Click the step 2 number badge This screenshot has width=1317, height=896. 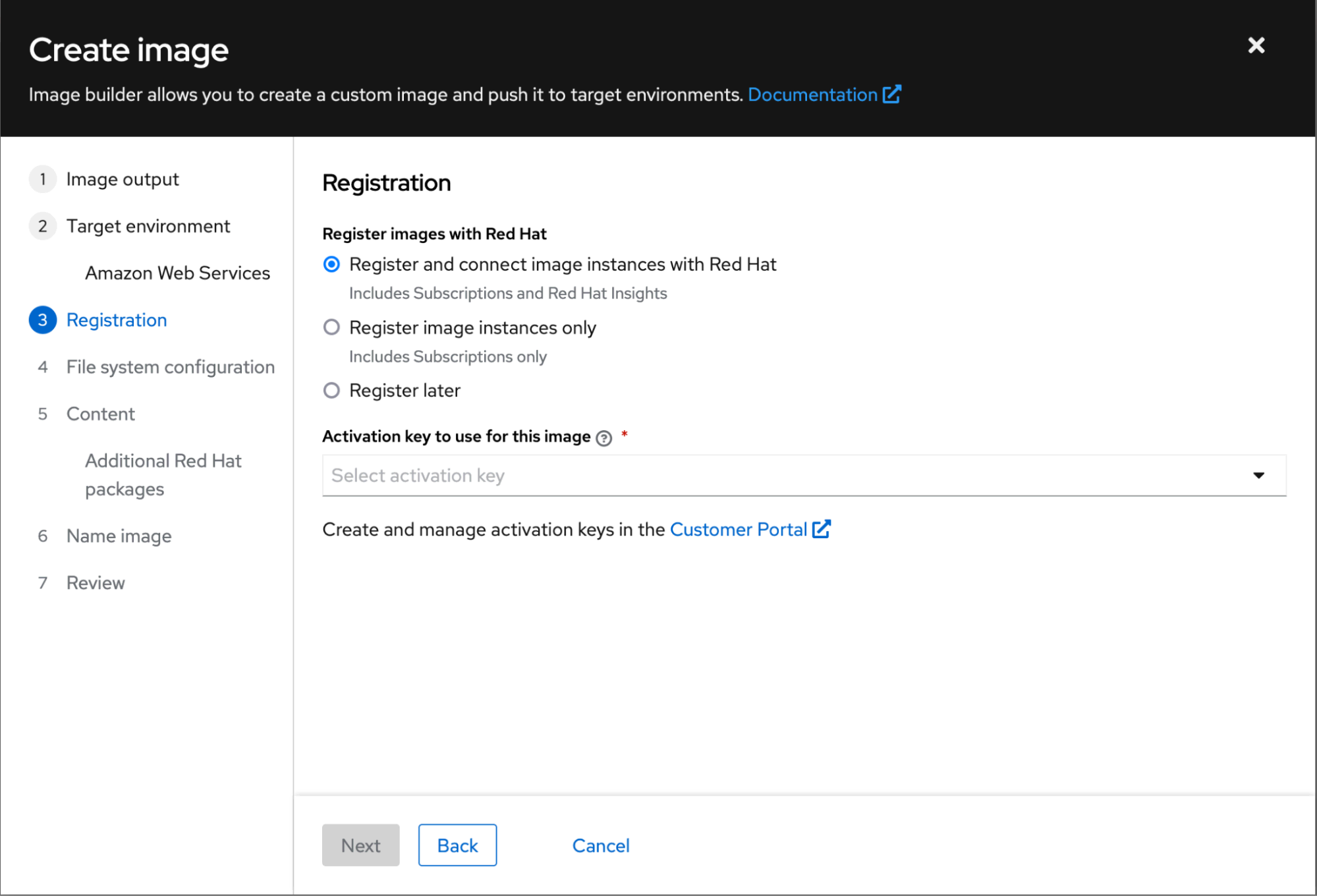pos(43,226)
